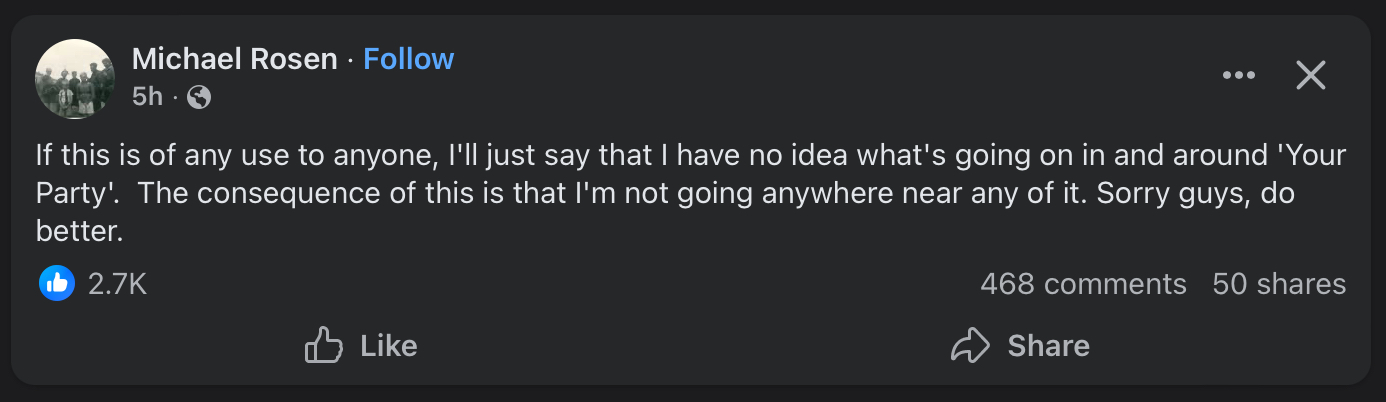The height and width of the screenshot is (402, 1386).
Task: Click the words "Sorry guys" in the post
Action: tap(1166, 194)
